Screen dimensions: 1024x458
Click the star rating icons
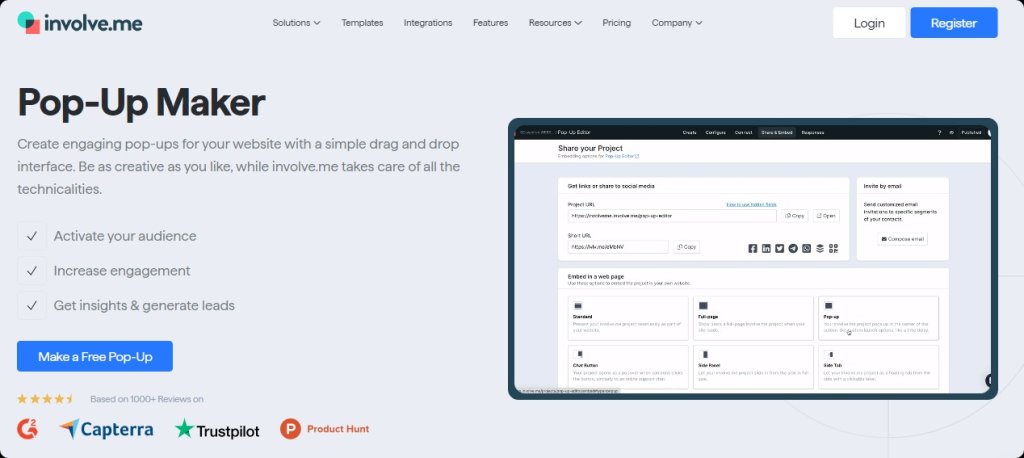(x=45, y=399)
